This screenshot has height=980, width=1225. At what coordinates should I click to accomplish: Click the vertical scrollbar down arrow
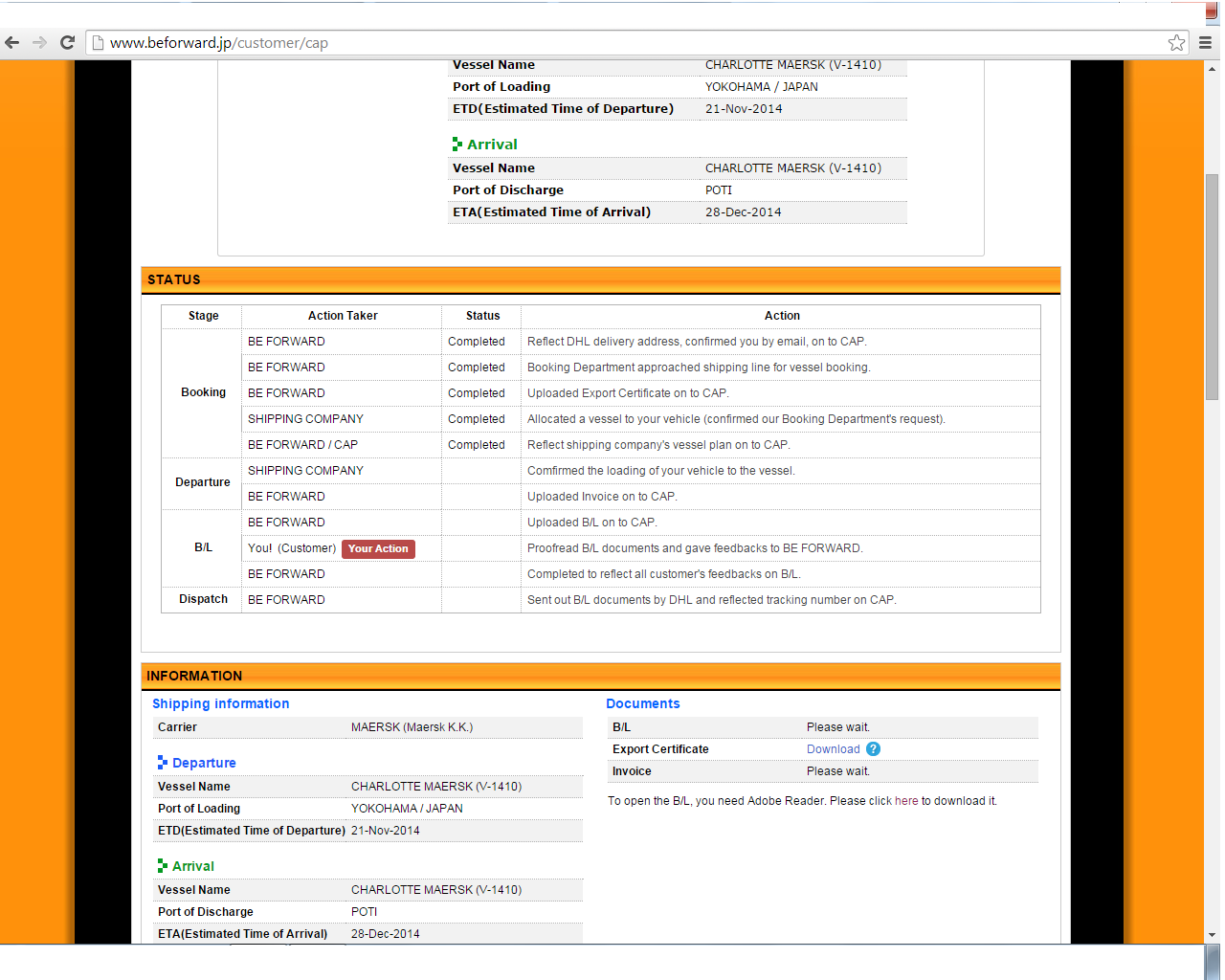1212,935
